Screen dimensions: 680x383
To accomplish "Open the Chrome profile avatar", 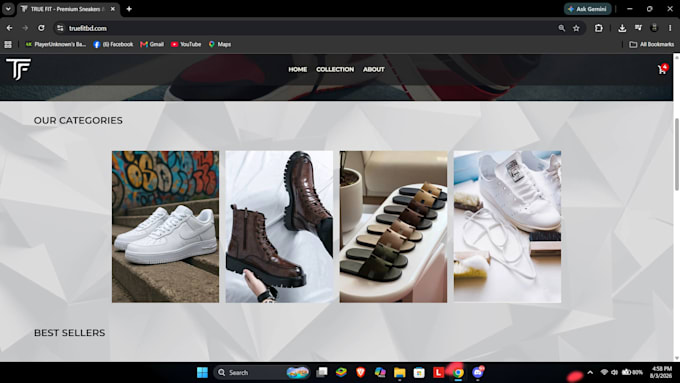I will tap(654, 28).
